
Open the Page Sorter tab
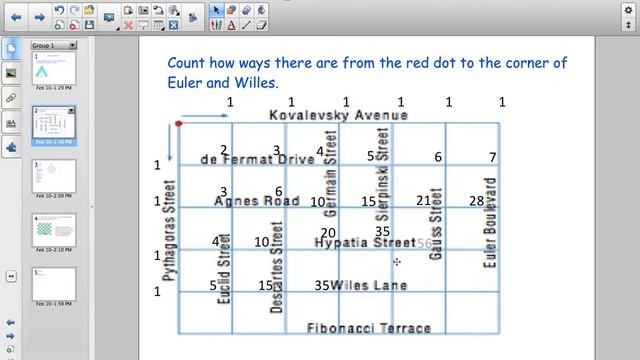click(x=11, y=49)
